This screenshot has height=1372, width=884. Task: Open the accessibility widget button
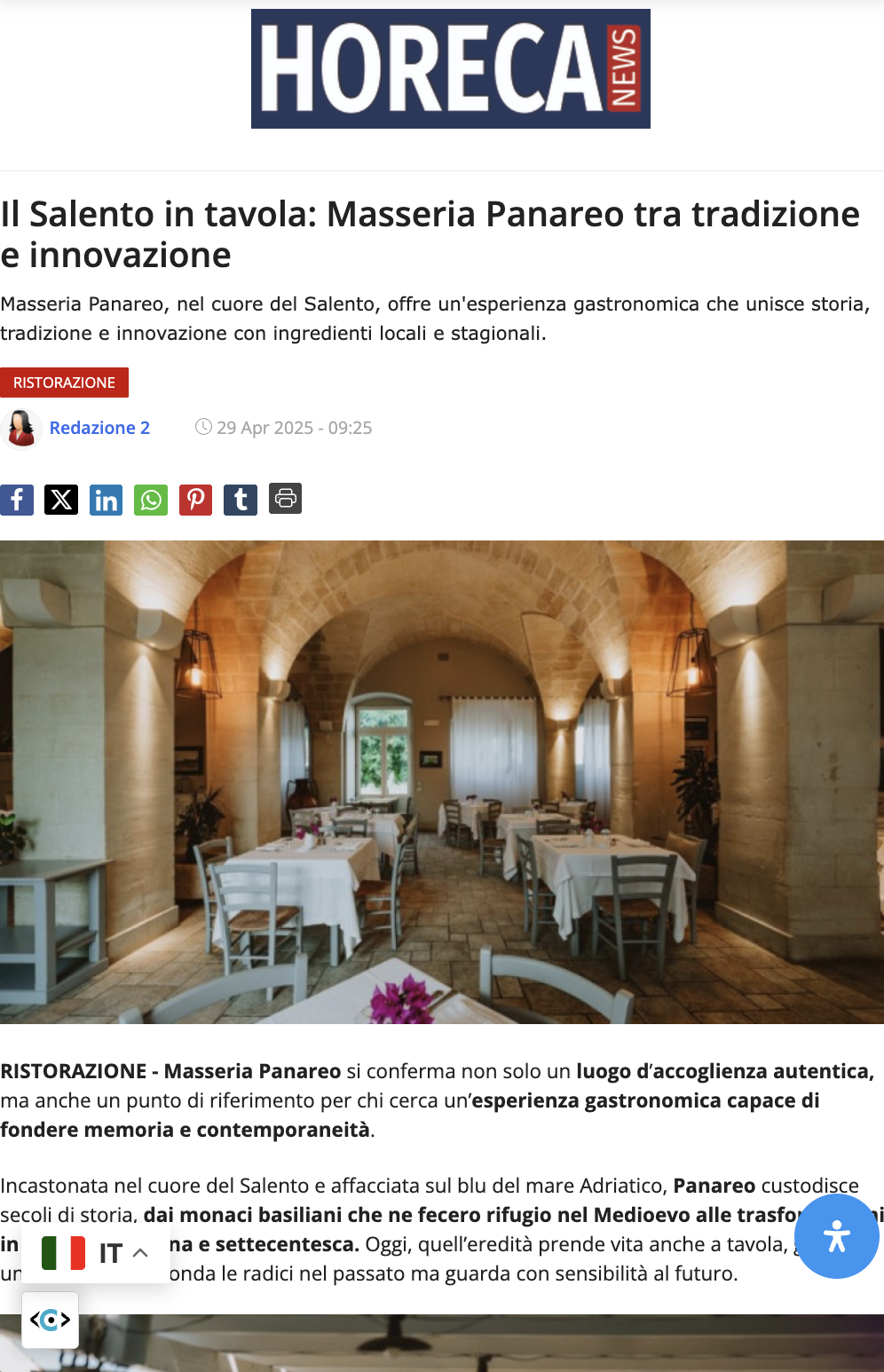(x=836, y=1236)
